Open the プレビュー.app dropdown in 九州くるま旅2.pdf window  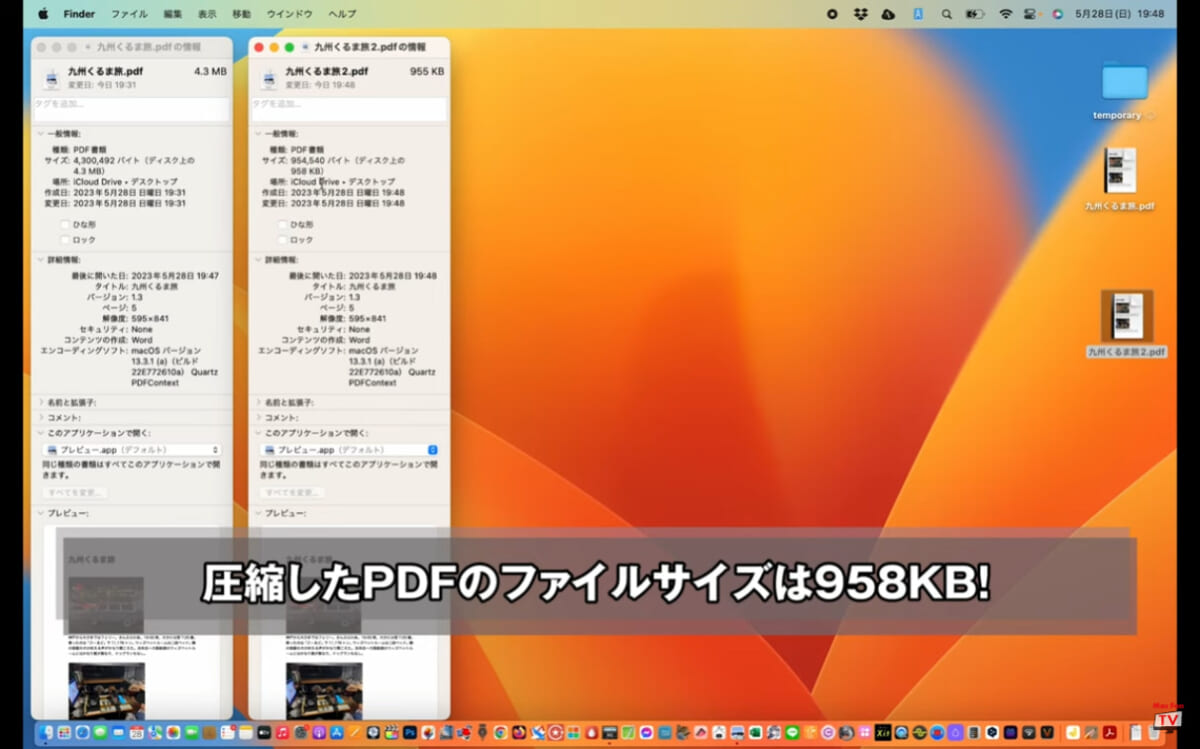click(x=349, y=450)
